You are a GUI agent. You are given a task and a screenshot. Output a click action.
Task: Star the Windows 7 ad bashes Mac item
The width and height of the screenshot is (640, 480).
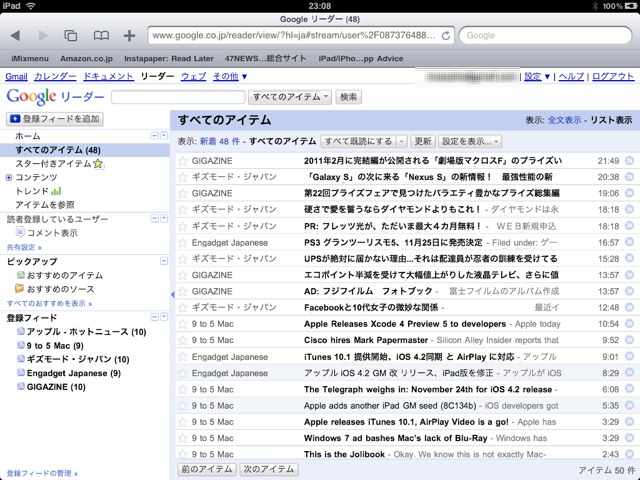[x=182, y=438]
